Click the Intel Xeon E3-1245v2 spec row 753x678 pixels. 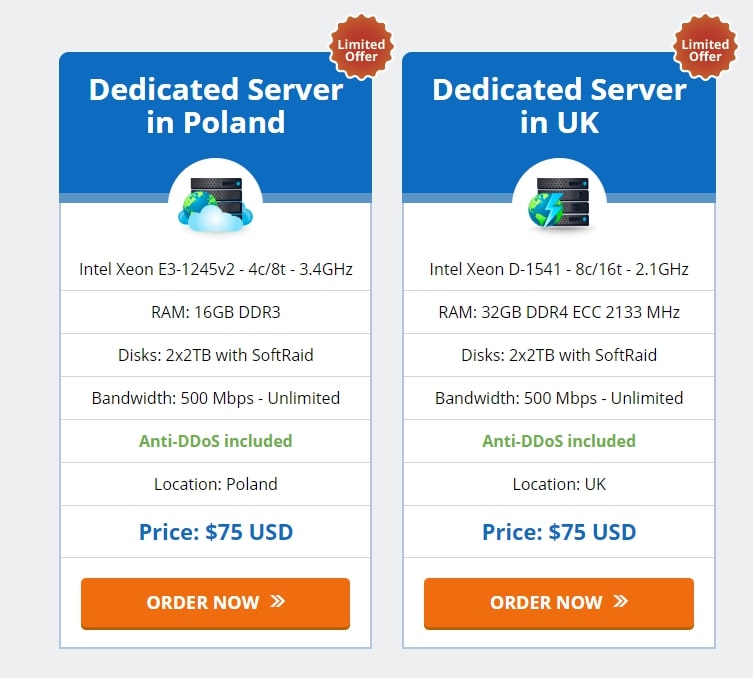pos(216,269)
